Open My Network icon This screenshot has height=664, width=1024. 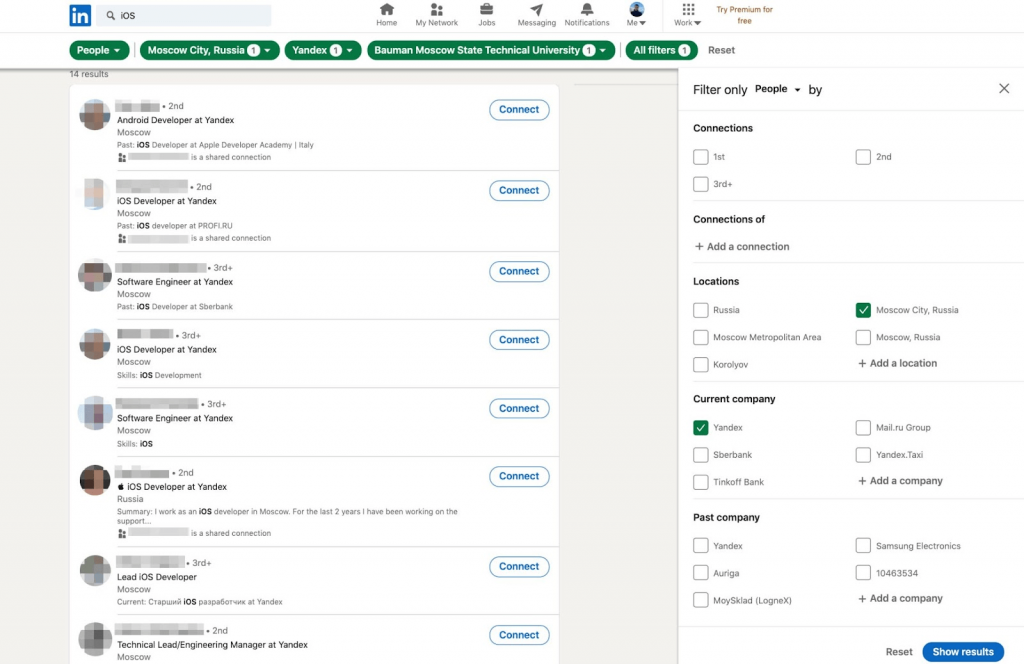click(x=436, y=10)
